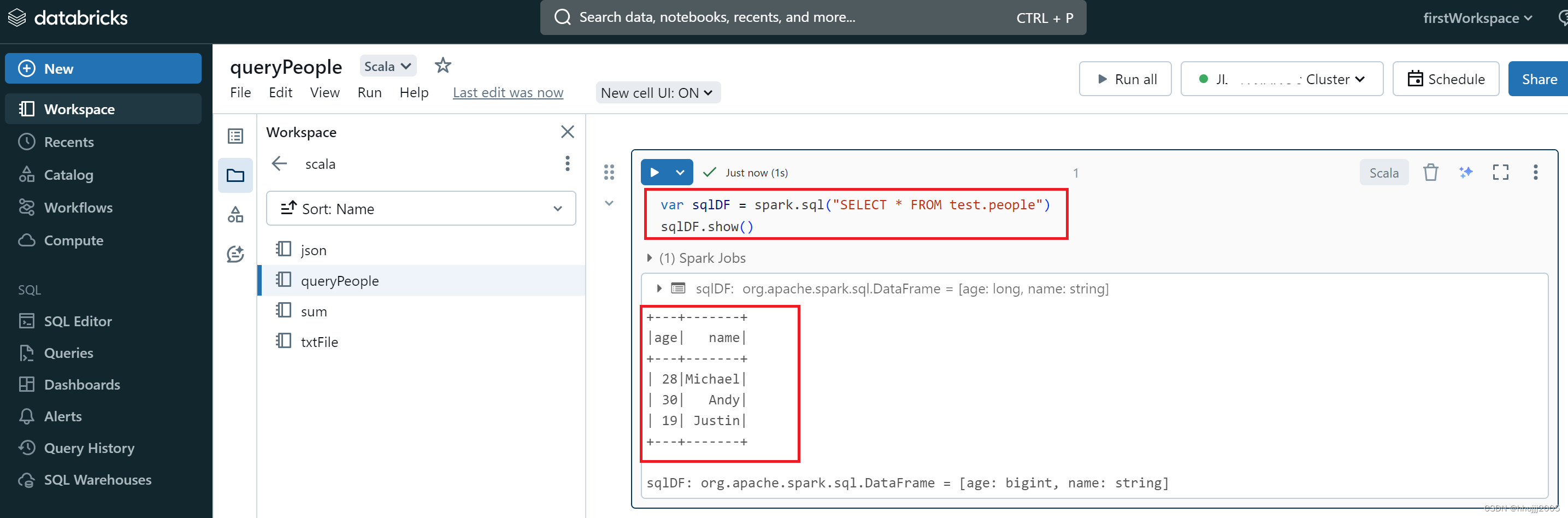The width and height of the screenshot is (1568, 518).
Task: Favorite the notebook with star icon
Action: tap(443, 65)
